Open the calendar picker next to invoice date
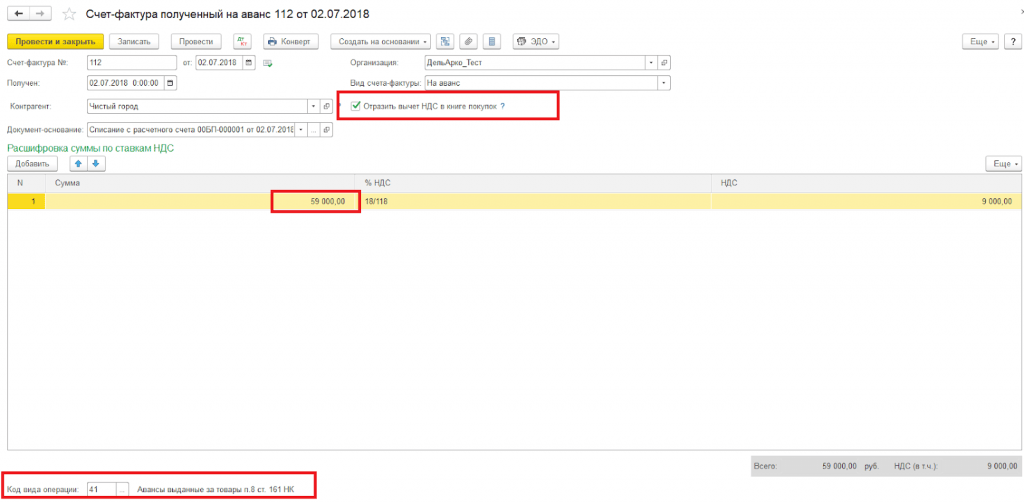Screen dimensions: 1024x503 249,63
